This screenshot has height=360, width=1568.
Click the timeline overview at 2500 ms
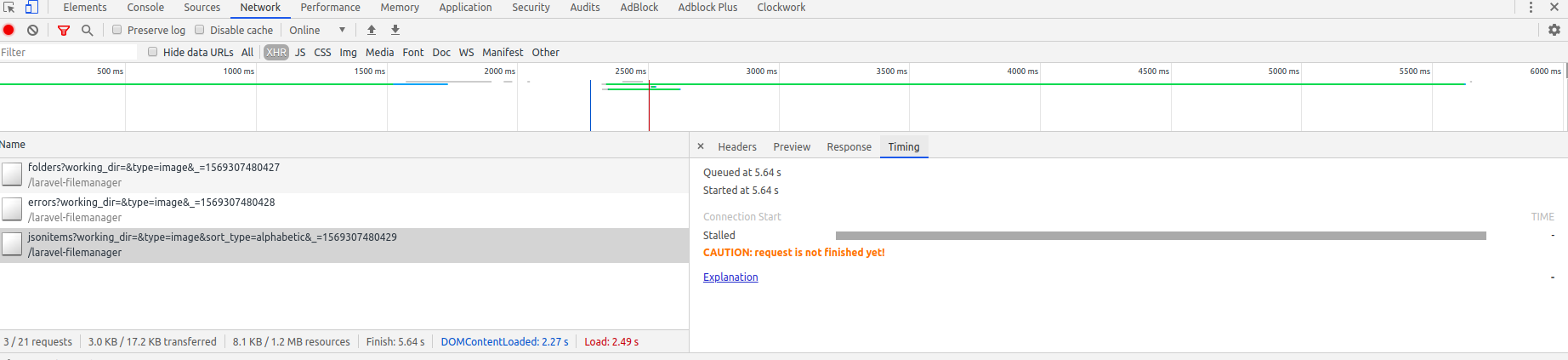(x=630, y=71)
